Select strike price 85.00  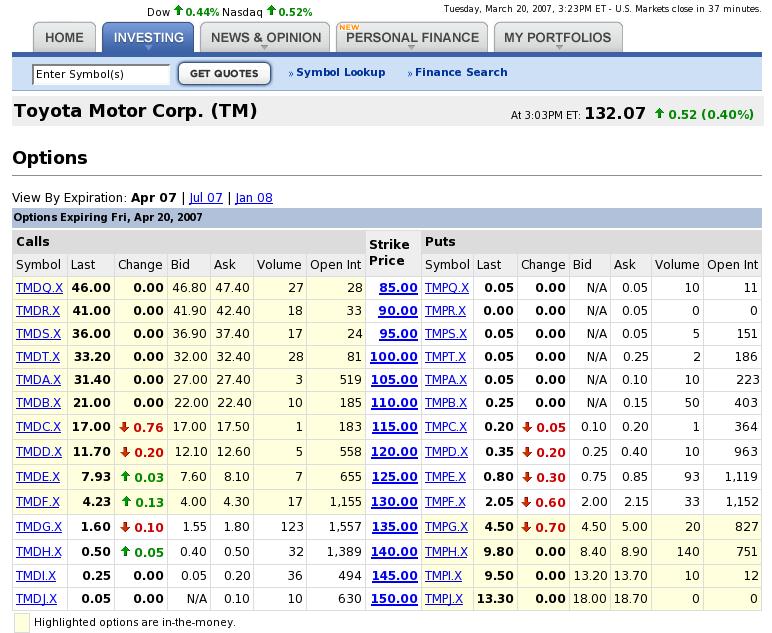click(x=398, y=288)
